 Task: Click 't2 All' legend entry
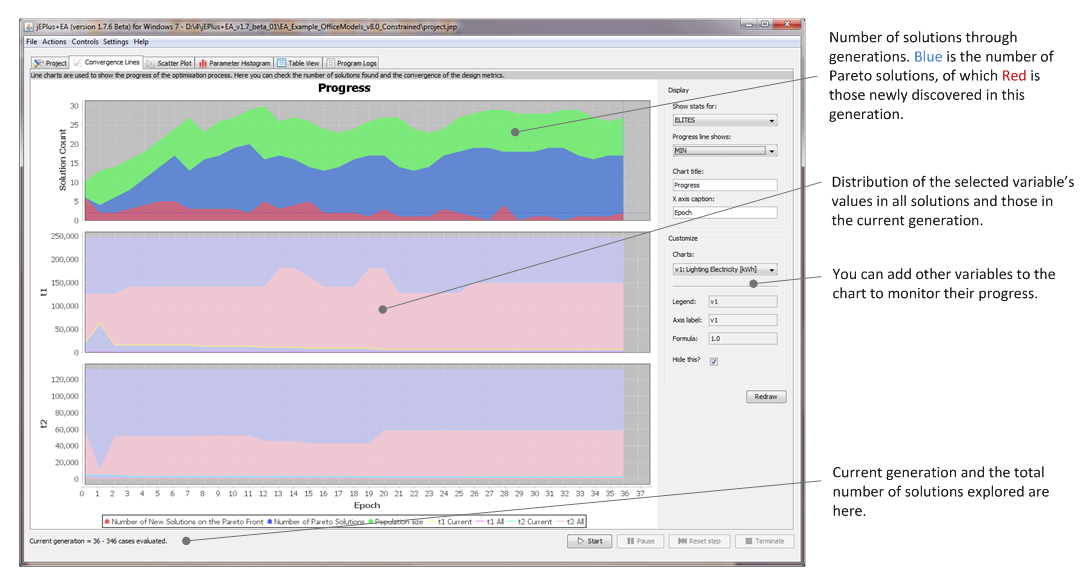click(570, 521)
